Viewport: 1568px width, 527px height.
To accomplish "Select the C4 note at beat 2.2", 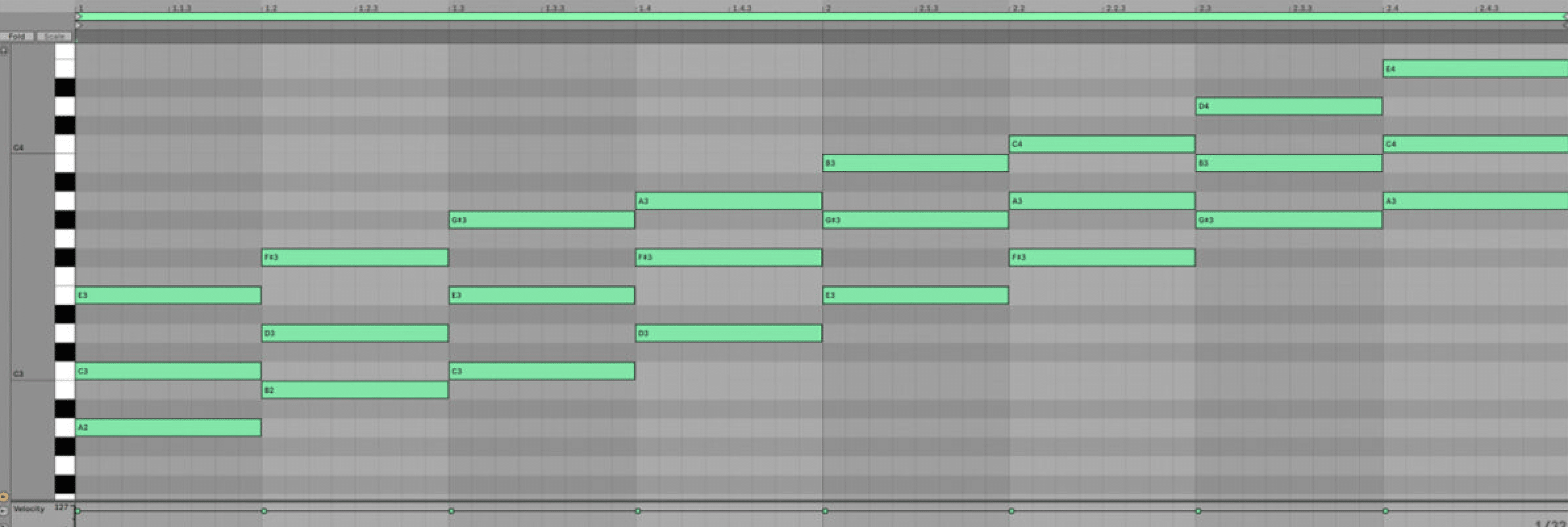I will (x=1102, y=144).
